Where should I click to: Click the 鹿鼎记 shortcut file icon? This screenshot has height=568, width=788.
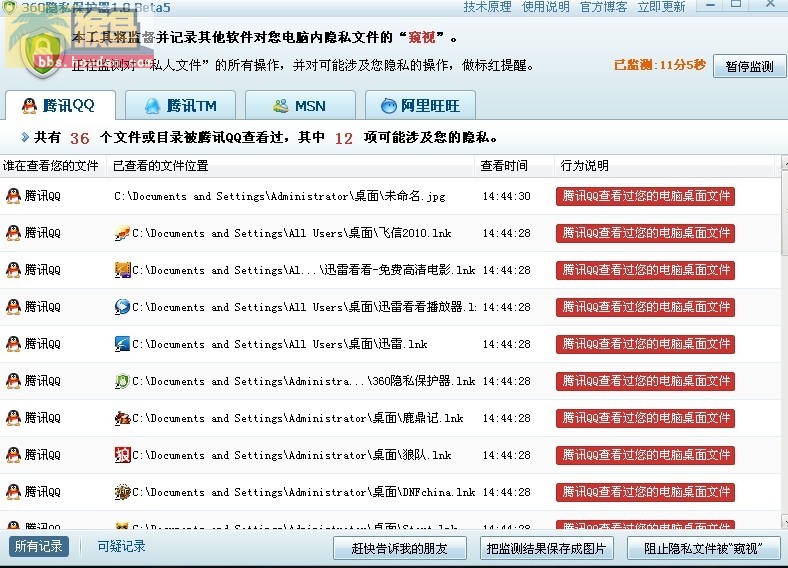(122, 418)
